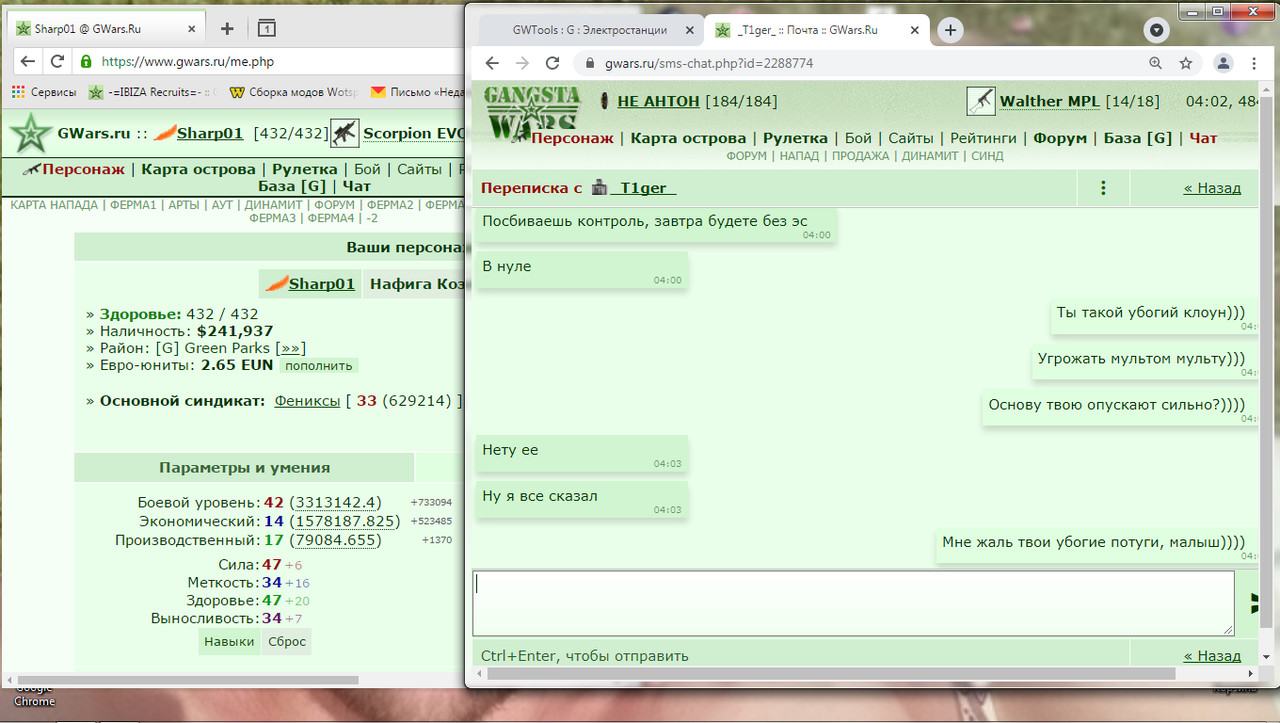Open СИНД sublink in chat window

click(987, 156)
